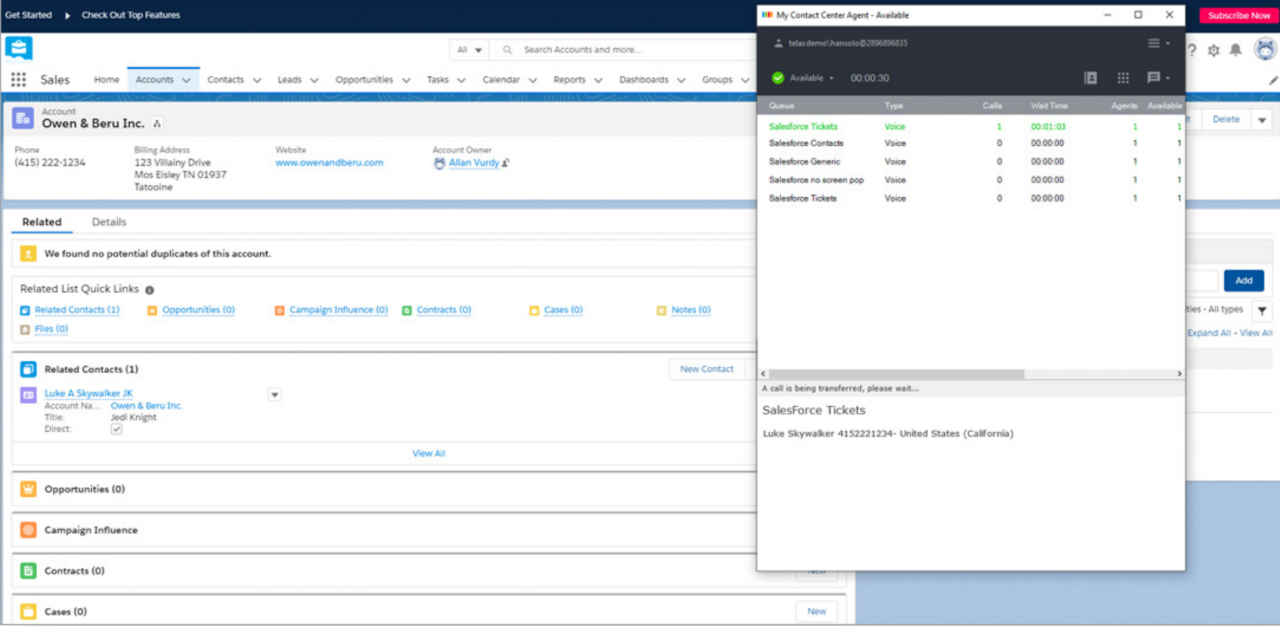1280x626 pixels.
Task: Open the search scope All dropdown
Action: pos(469,49)
